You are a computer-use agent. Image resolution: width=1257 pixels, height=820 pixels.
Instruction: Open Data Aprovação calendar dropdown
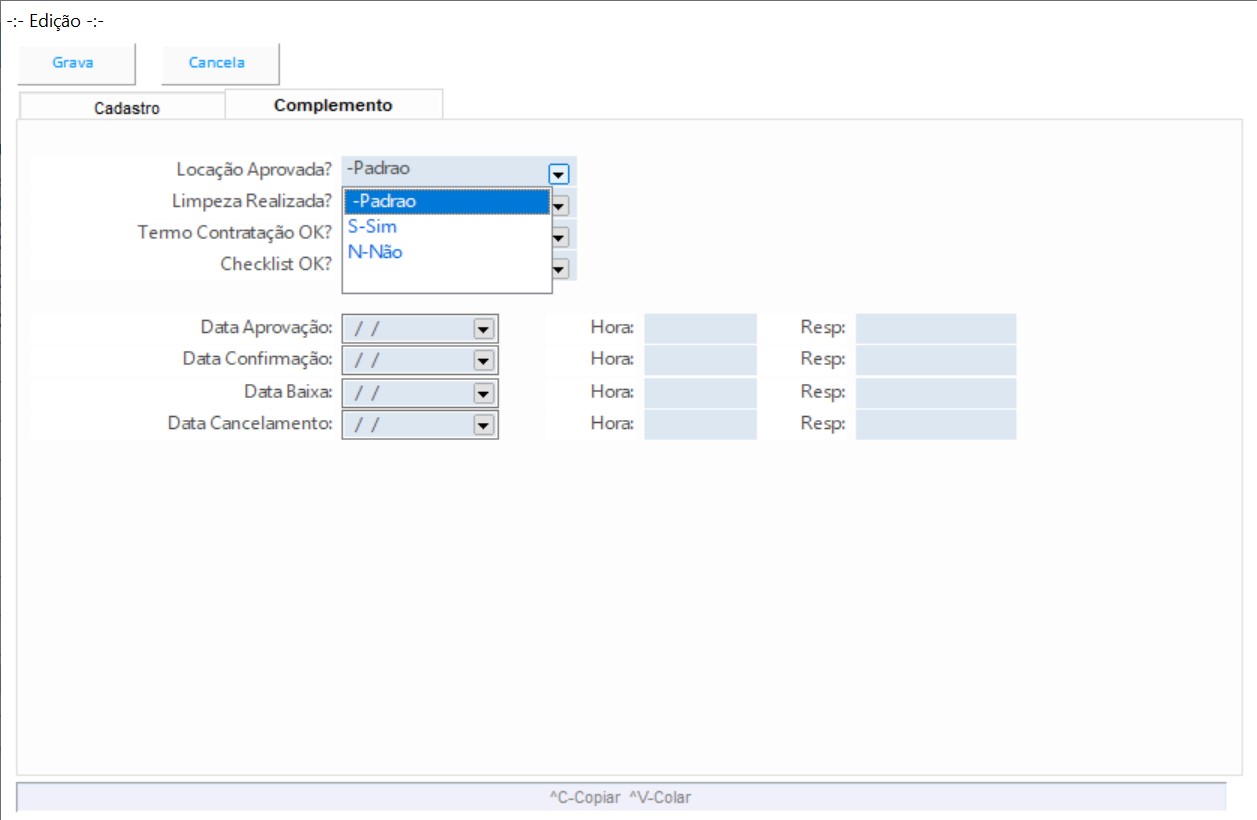point(484,329)
